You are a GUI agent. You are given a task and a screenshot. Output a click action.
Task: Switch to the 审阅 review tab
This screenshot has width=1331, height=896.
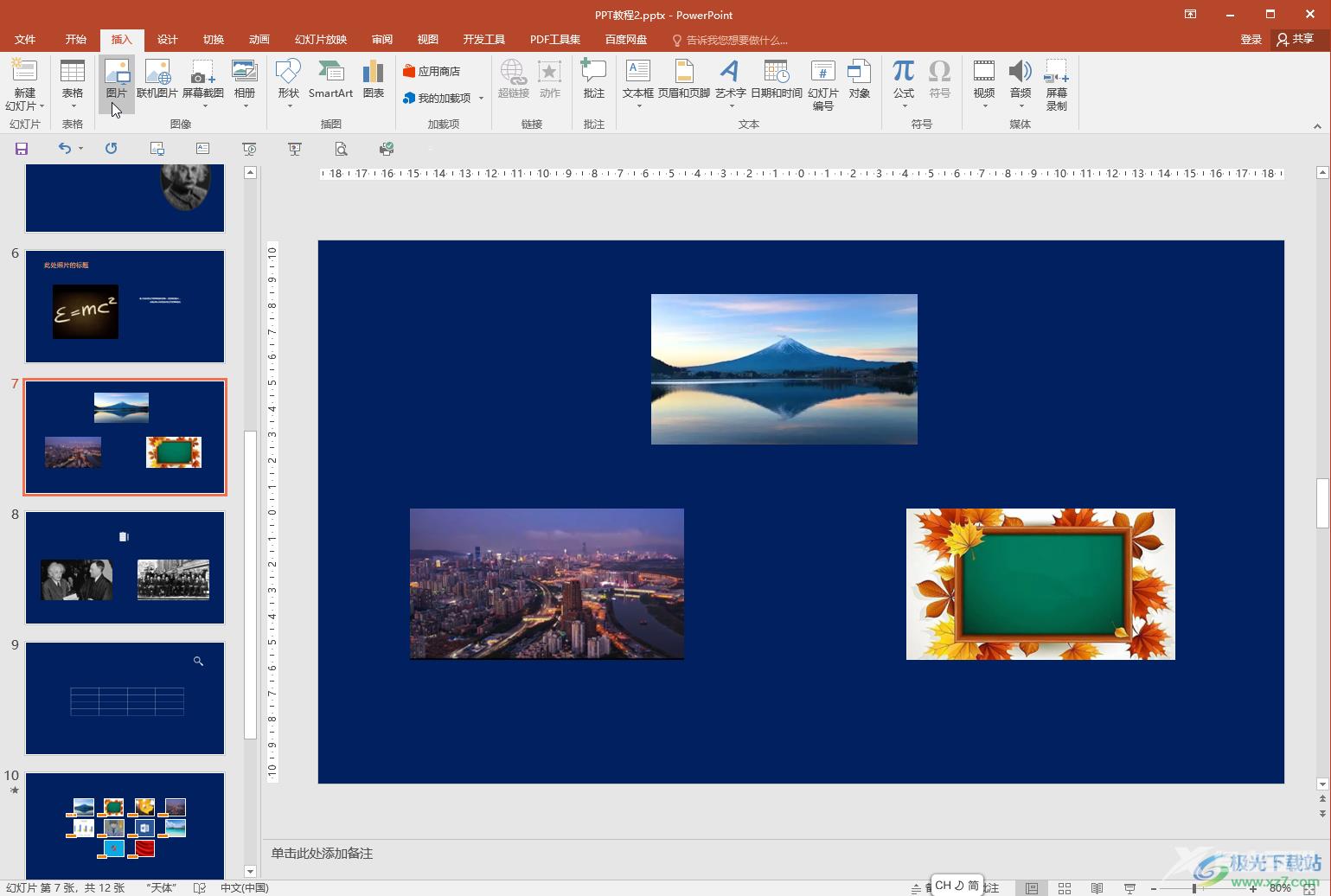click(x=382, y=40)
